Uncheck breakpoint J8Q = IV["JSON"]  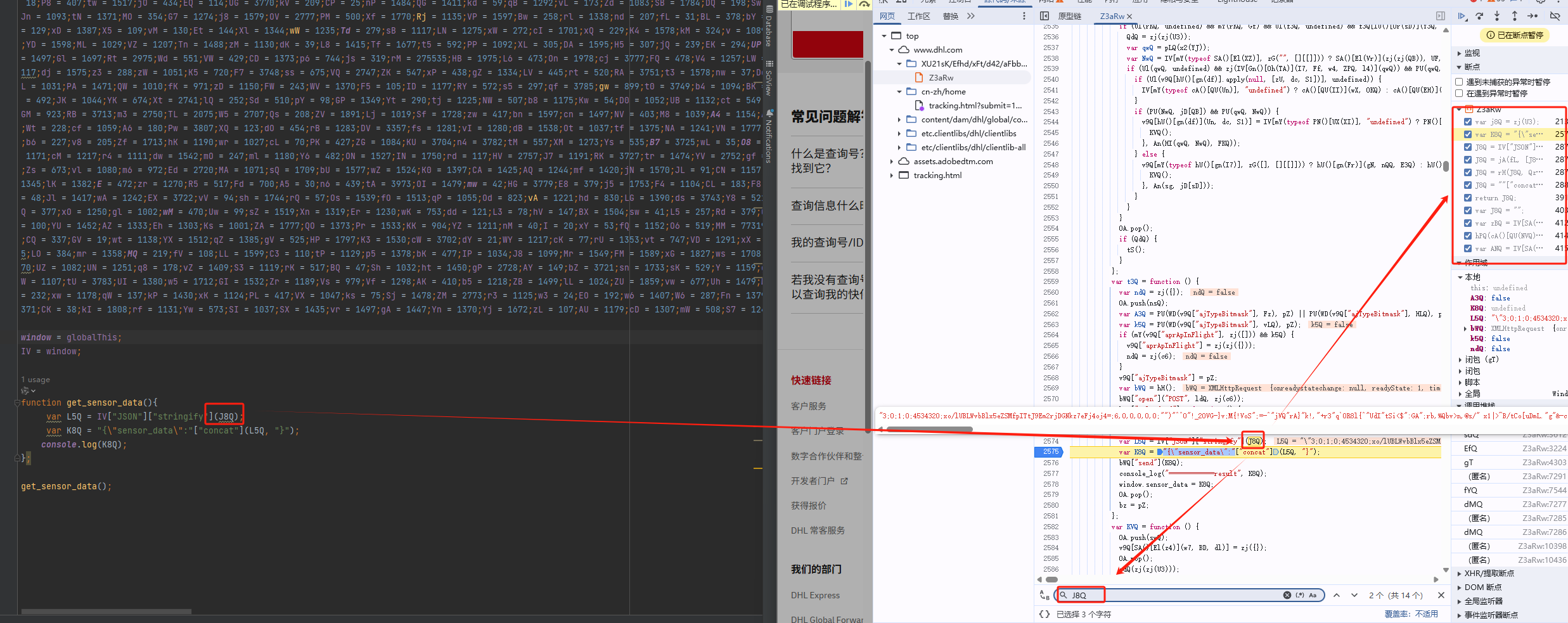pos(1468,147)
